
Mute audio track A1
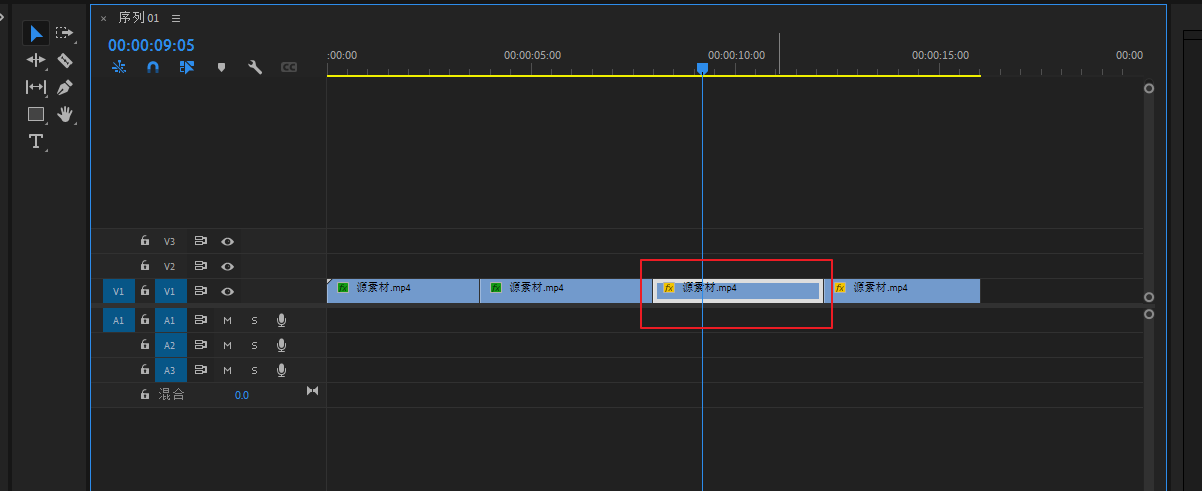point(227,320)
